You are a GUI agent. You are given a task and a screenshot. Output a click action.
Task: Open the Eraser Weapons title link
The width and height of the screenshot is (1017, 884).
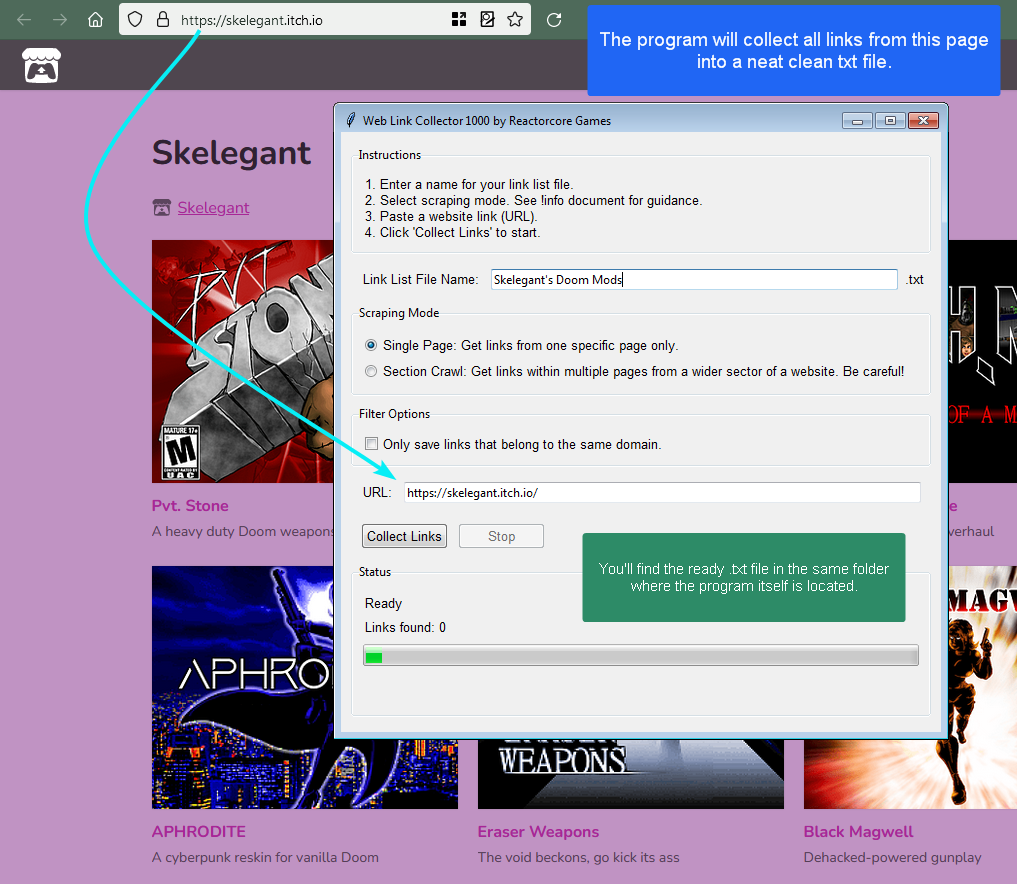tap(538, 831)
